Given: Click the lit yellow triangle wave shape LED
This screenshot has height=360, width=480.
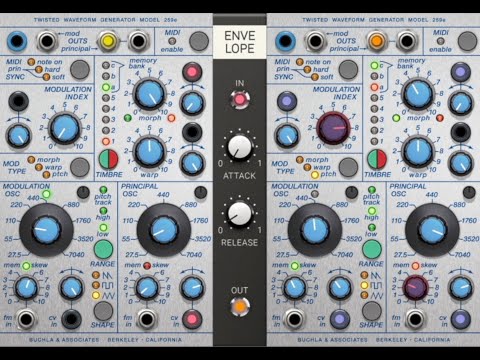Looking at the screenshot, I should [x=96, y=295].
